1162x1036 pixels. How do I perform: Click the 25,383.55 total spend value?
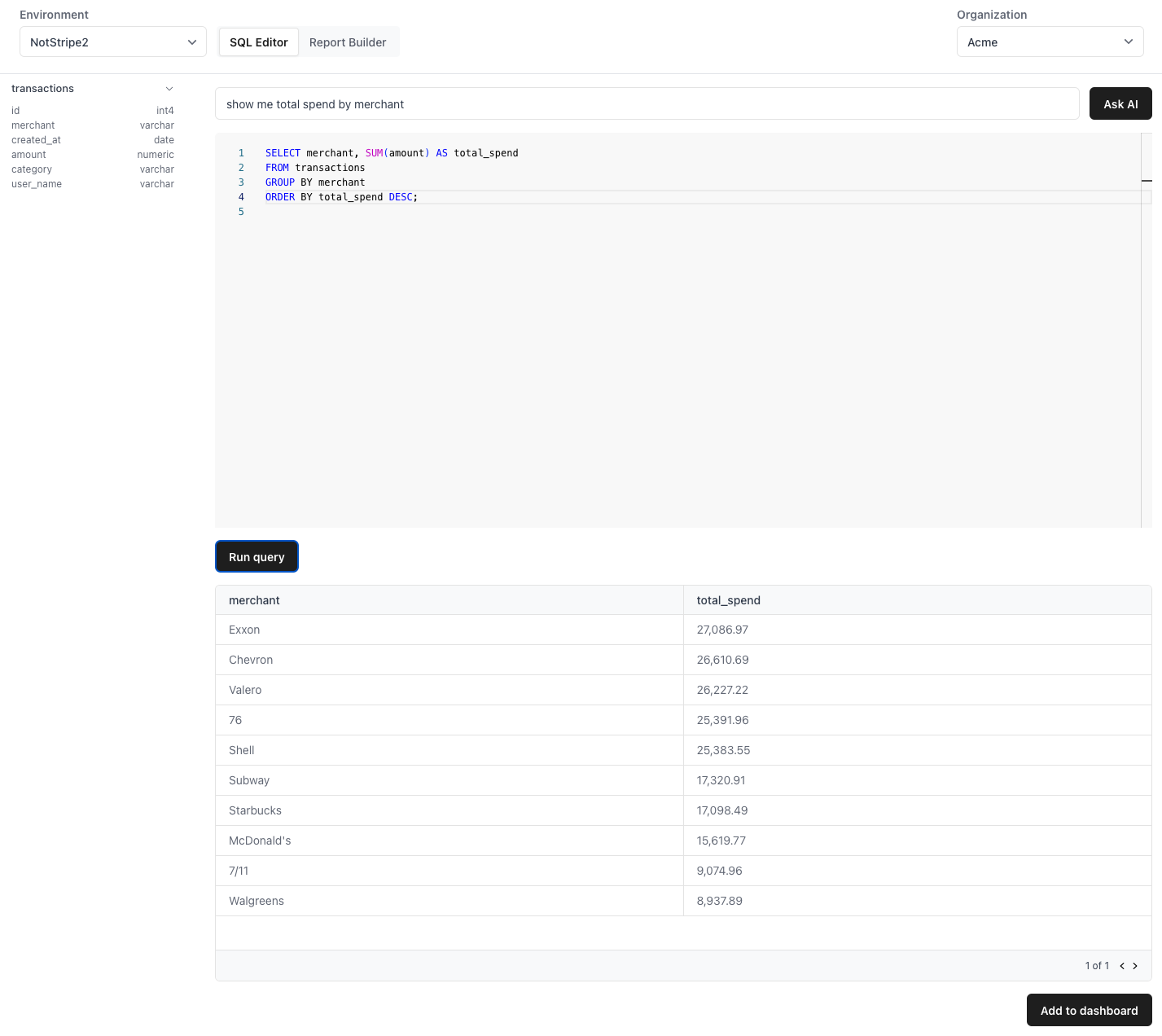(x=723, y=750)
